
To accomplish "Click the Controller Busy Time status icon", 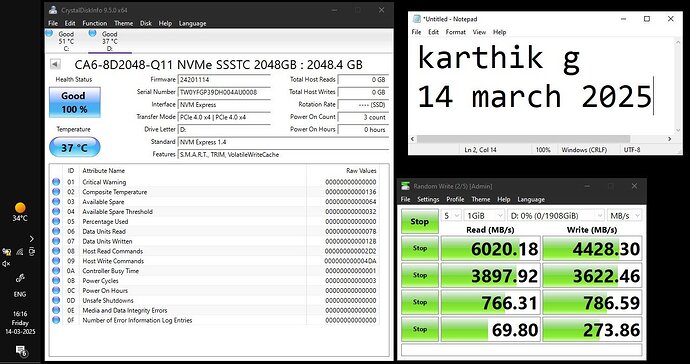I will pyautogui.click(x=56, y=271).
